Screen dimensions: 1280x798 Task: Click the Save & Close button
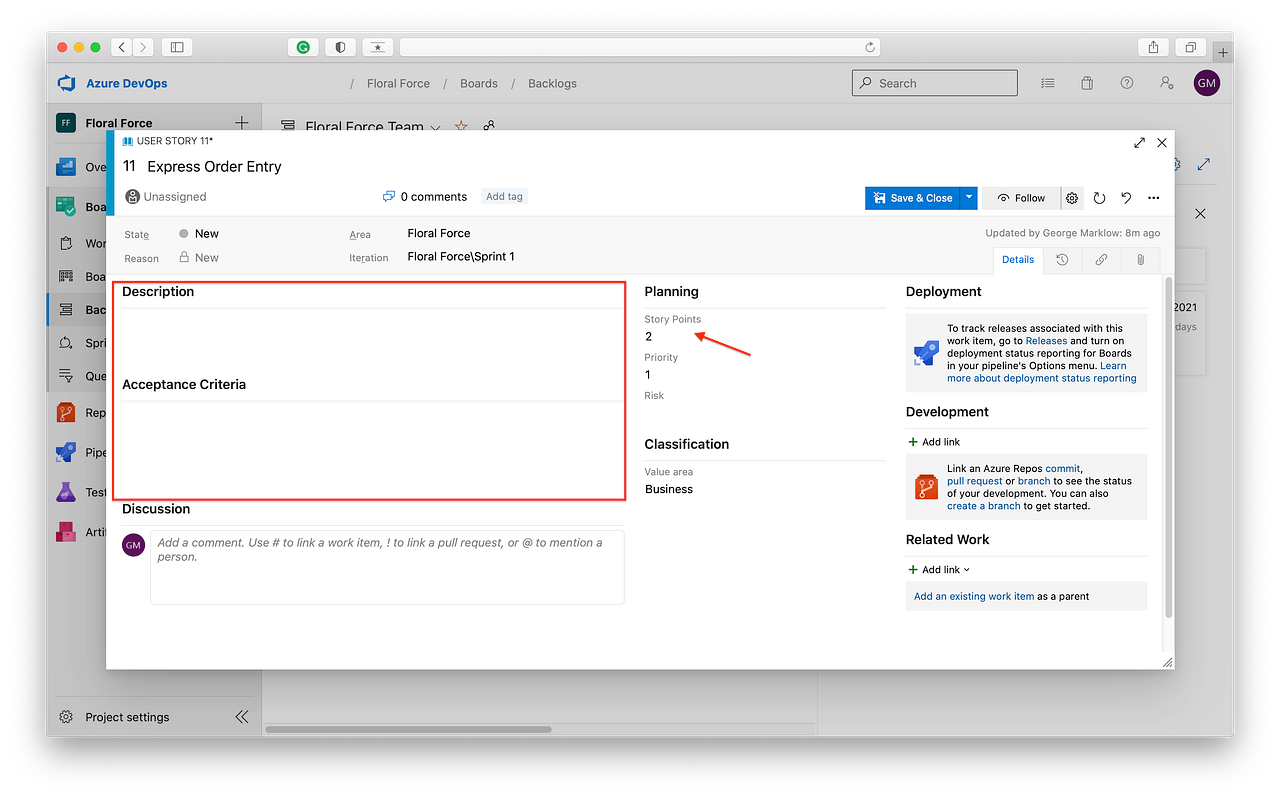pyautogui.click(x=913, y=198)
